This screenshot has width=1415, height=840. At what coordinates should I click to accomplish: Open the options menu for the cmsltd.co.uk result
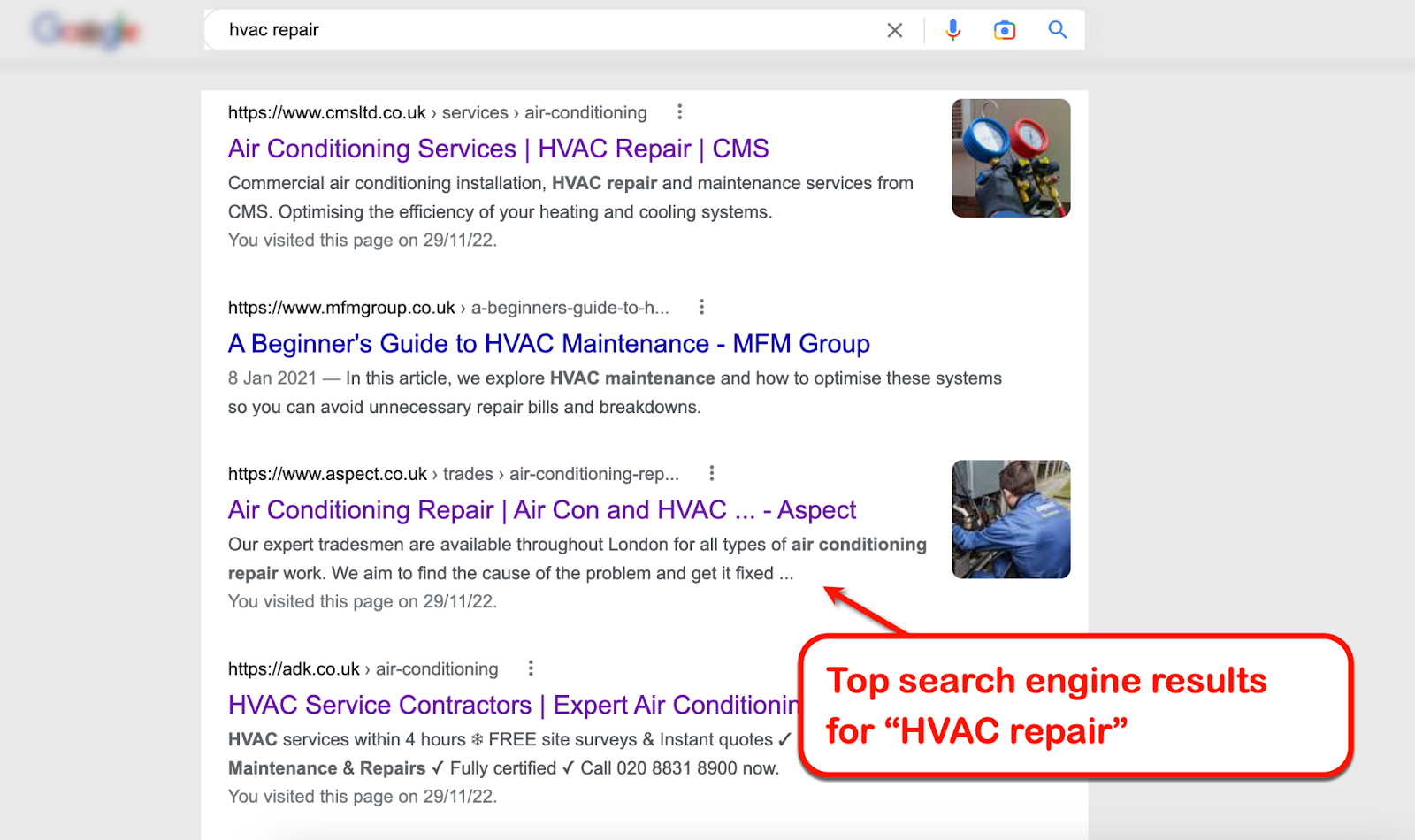click(x=679, y=112)
